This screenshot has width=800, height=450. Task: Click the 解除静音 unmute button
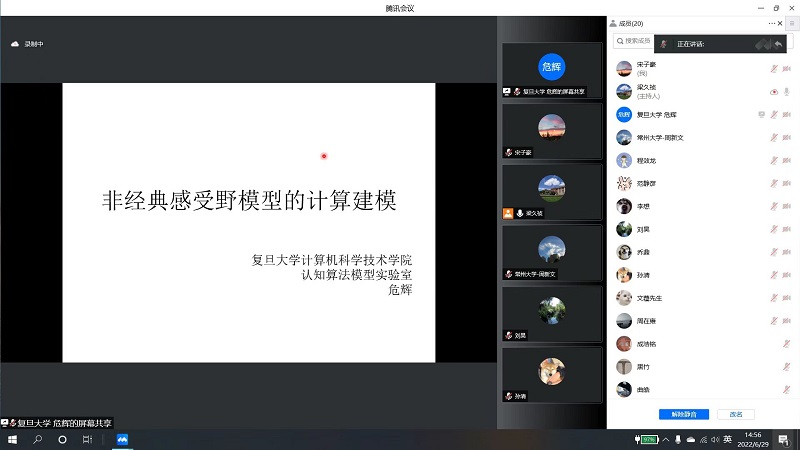684,414
